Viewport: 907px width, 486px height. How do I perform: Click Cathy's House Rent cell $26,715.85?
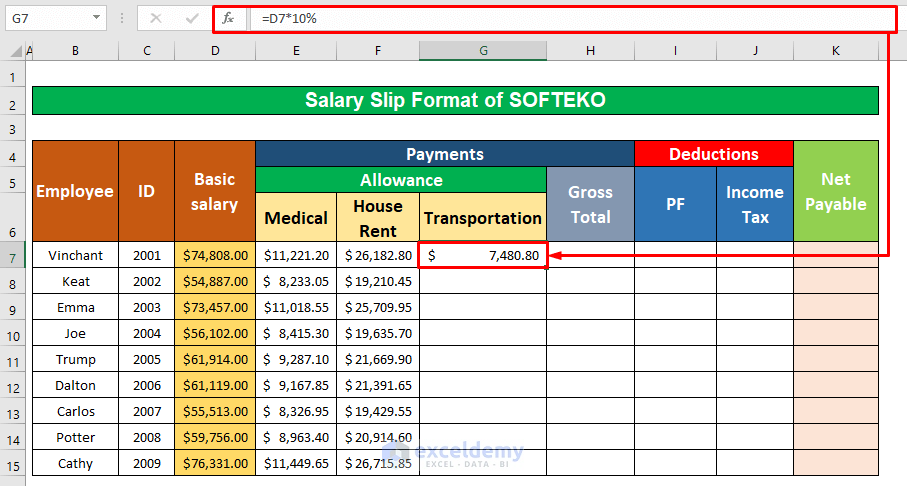(x=377, y=463)
